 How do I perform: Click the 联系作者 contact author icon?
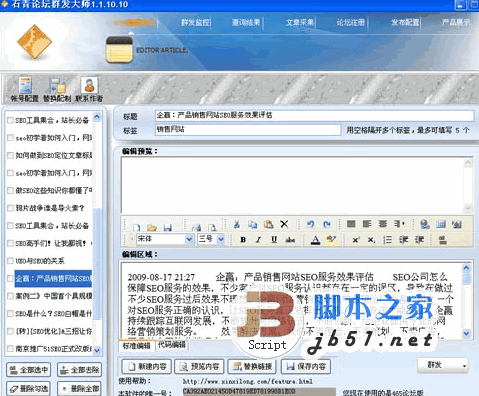pos(89,89)
